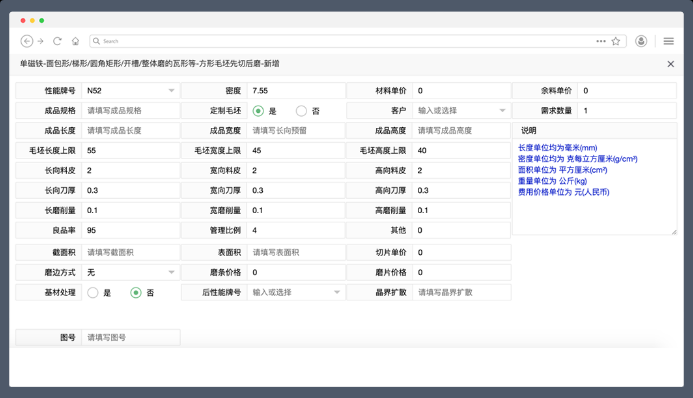
Task: Click the 磨条价格 input field
Action: pos(296,272)
